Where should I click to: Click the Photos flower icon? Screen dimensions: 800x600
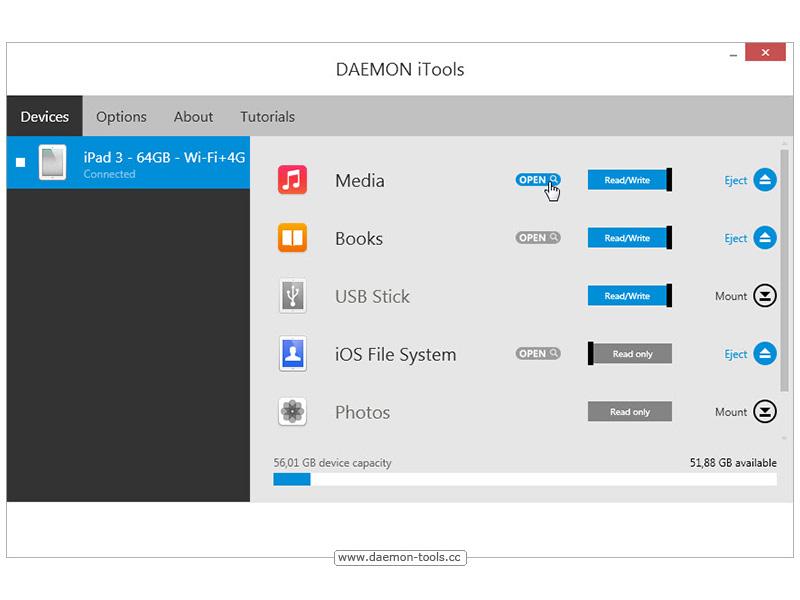pos(292,411)
